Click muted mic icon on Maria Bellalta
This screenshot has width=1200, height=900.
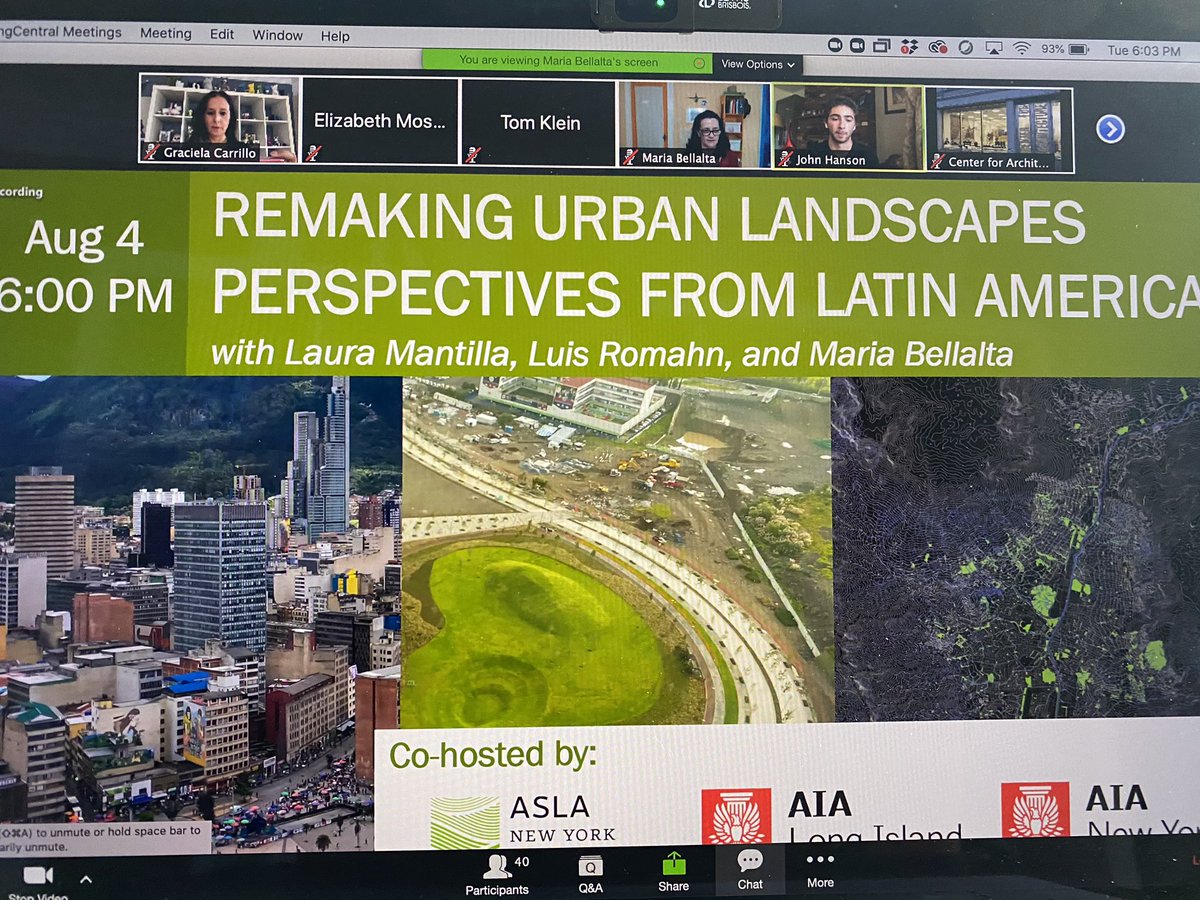[x=630, y=157]
